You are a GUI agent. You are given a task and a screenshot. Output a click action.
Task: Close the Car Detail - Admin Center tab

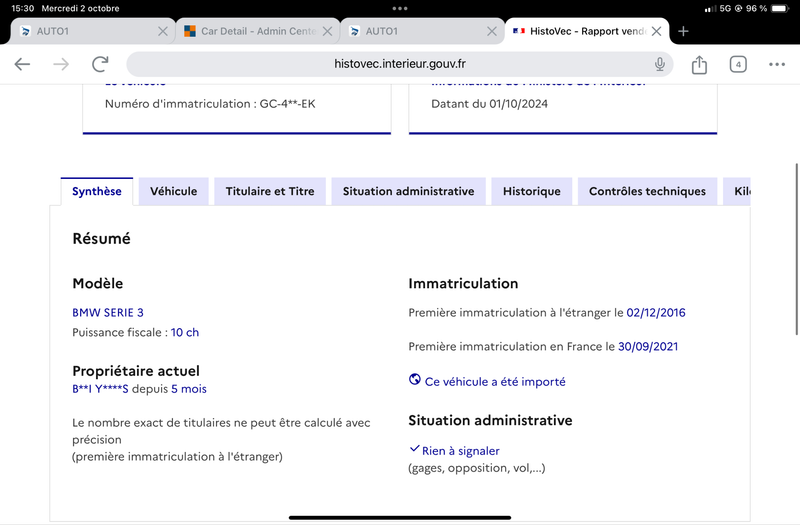[x=328, y=31]
